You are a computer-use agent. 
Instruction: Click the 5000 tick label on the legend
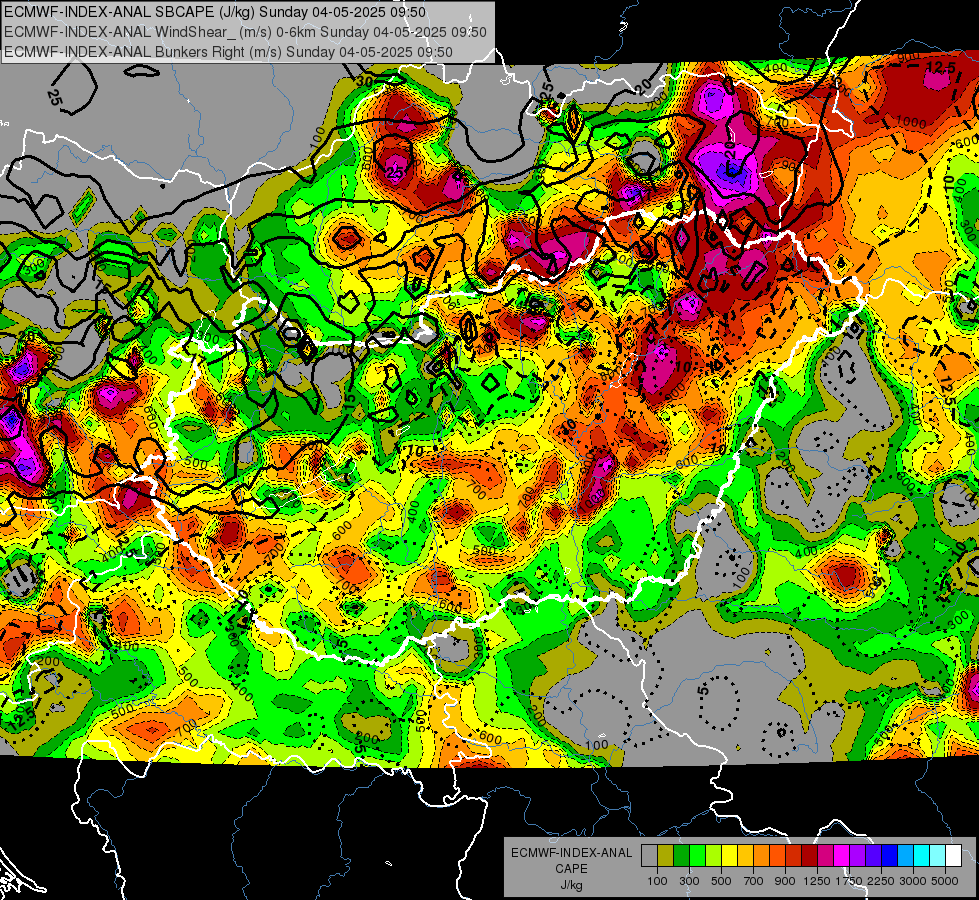click(945, 881)
